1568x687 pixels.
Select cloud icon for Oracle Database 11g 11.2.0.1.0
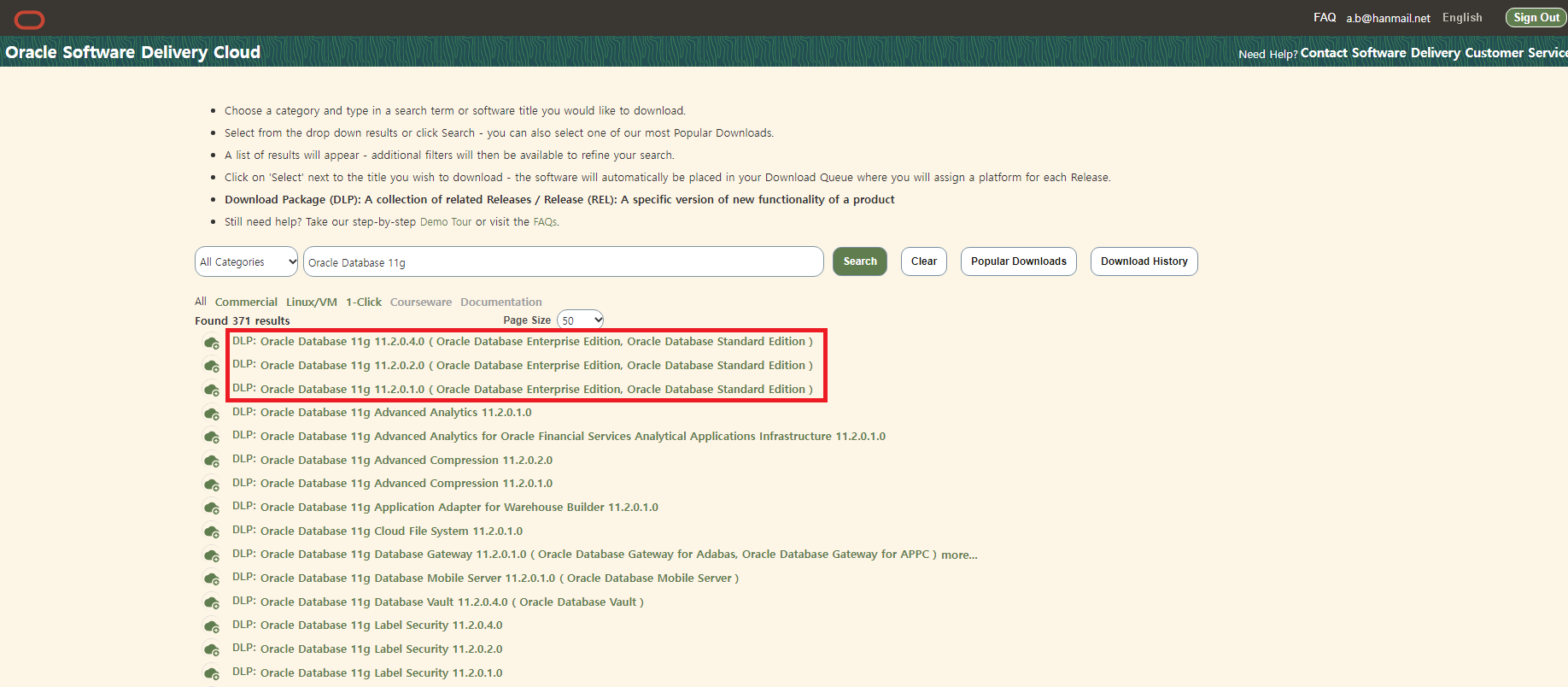[x=212, y=390]
